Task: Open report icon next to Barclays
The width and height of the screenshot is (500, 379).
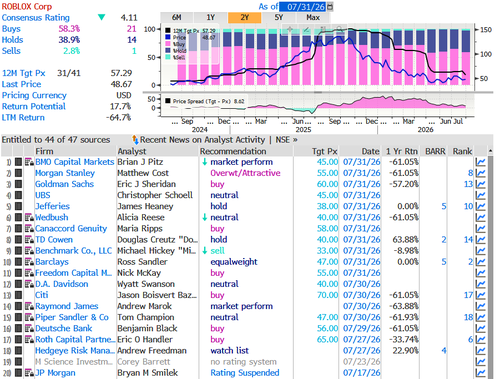Action: [x=29, y=262]
